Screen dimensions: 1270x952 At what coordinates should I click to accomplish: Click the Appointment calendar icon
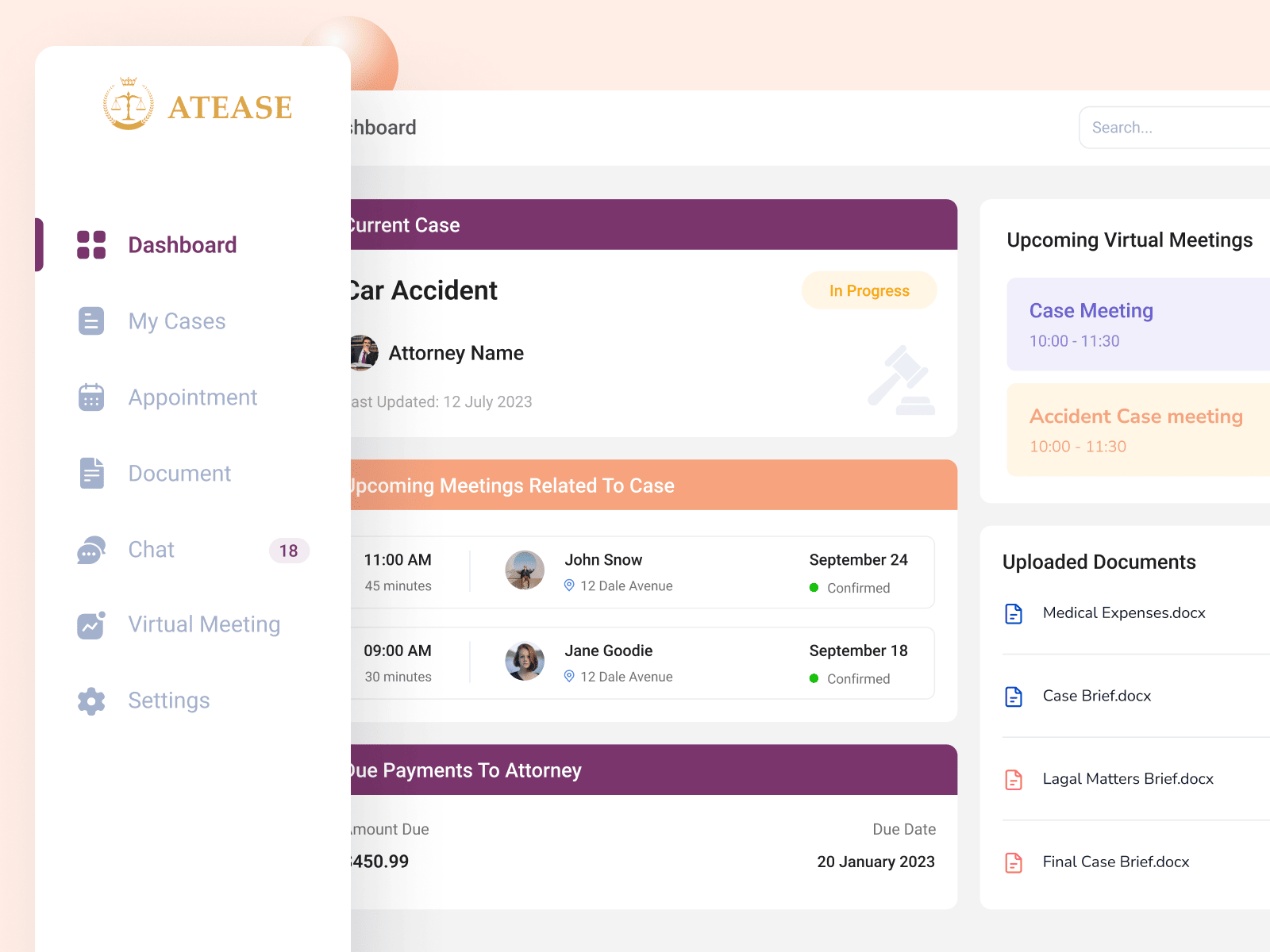91,397
